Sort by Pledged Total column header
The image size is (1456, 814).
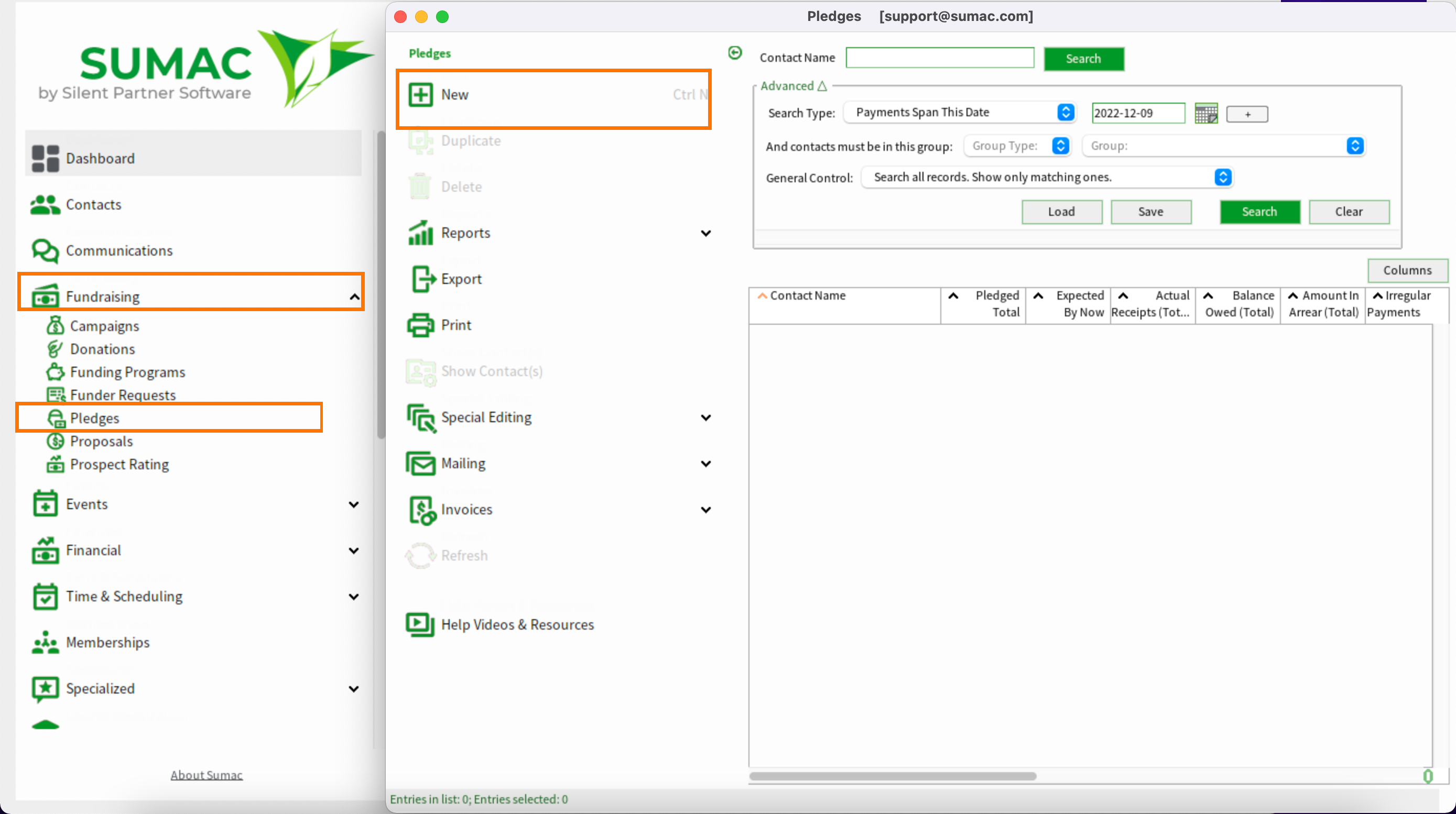(983, 305)
